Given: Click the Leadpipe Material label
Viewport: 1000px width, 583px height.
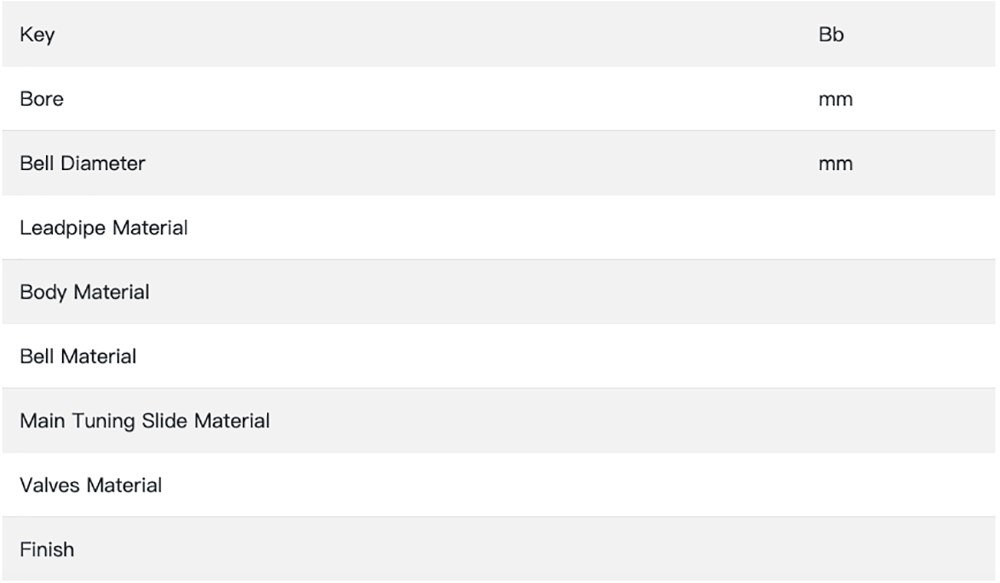Looking at the screenshot, I should (x=104, y=228).
